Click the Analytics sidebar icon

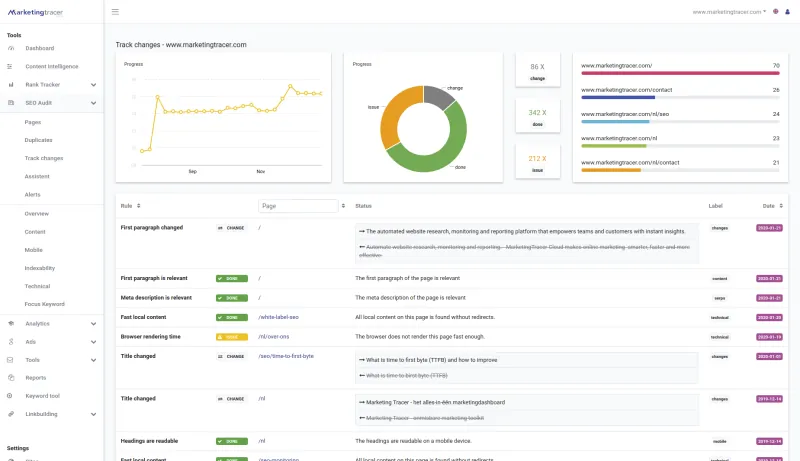pos(11,323)
